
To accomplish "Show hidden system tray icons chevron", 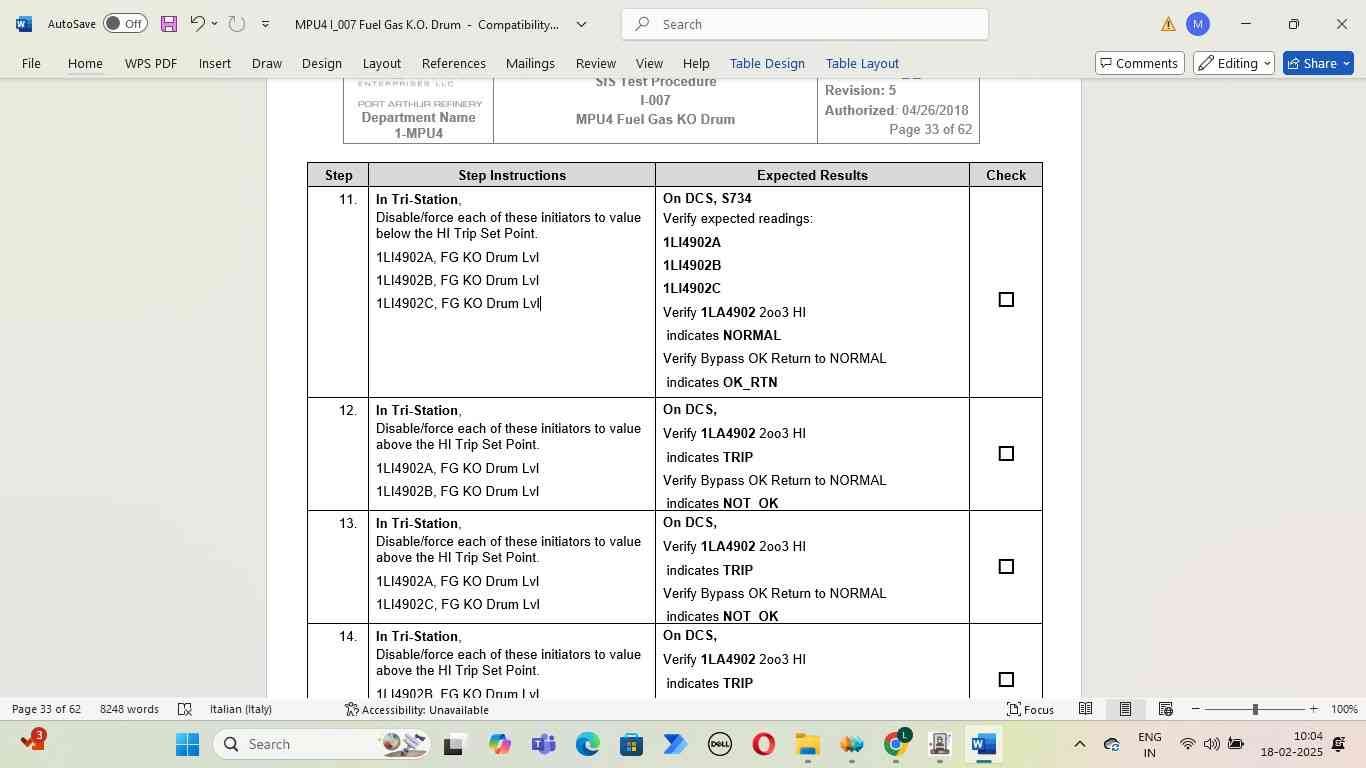I will (1079, 744).
